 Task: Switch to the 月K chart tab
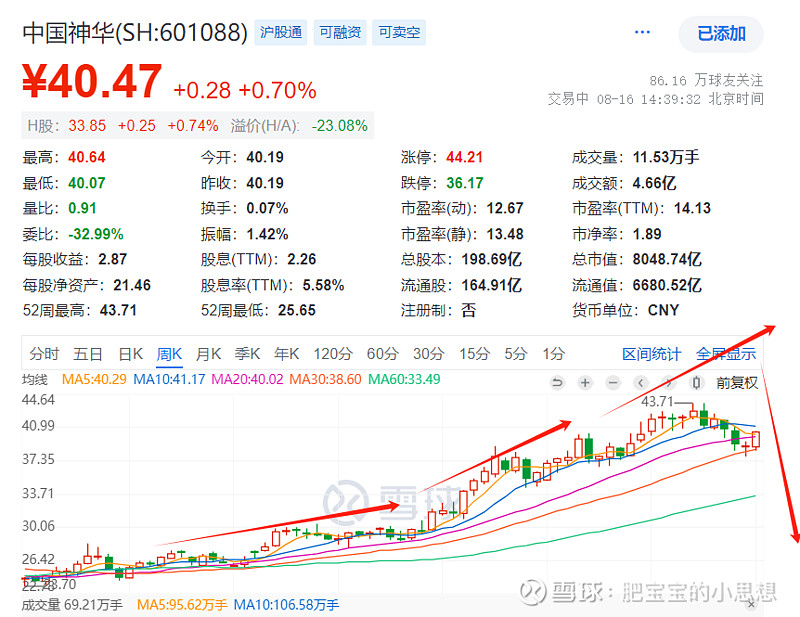pos(208,354)
